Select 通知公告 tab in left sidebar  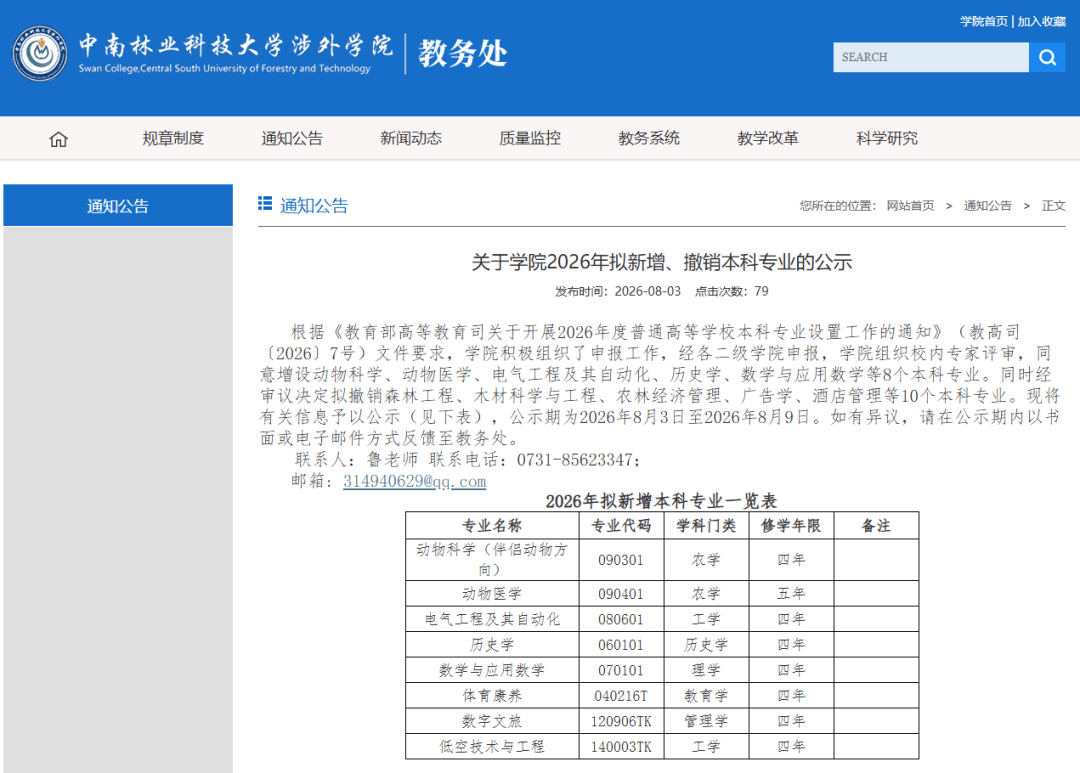coord(118,205)
